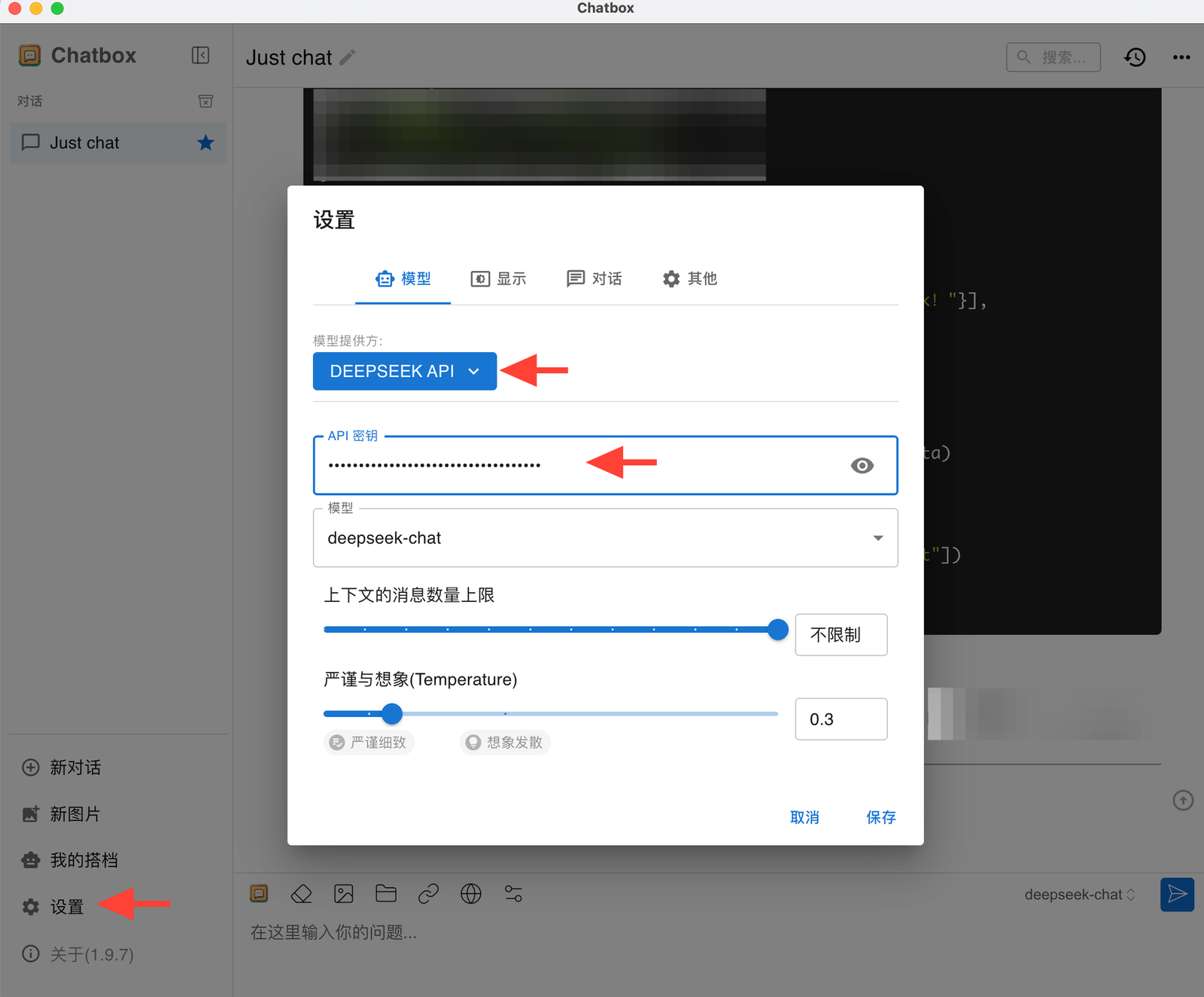Switch to the 其他 tab
The width and height of the screenshot is (1204, 997).
[689, 279]
